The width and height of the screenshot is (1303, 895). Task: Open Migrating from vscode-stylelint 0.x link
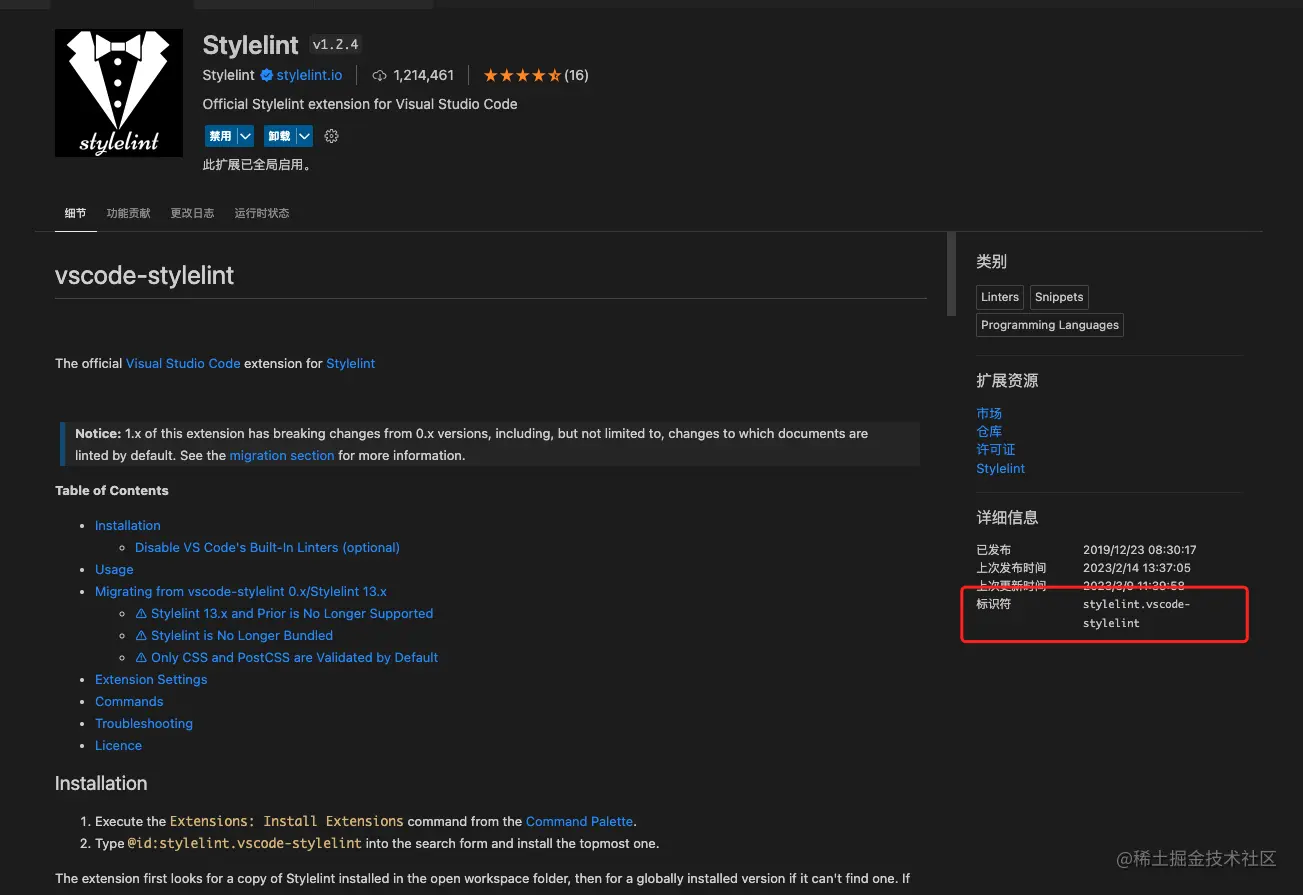point(241,591)
